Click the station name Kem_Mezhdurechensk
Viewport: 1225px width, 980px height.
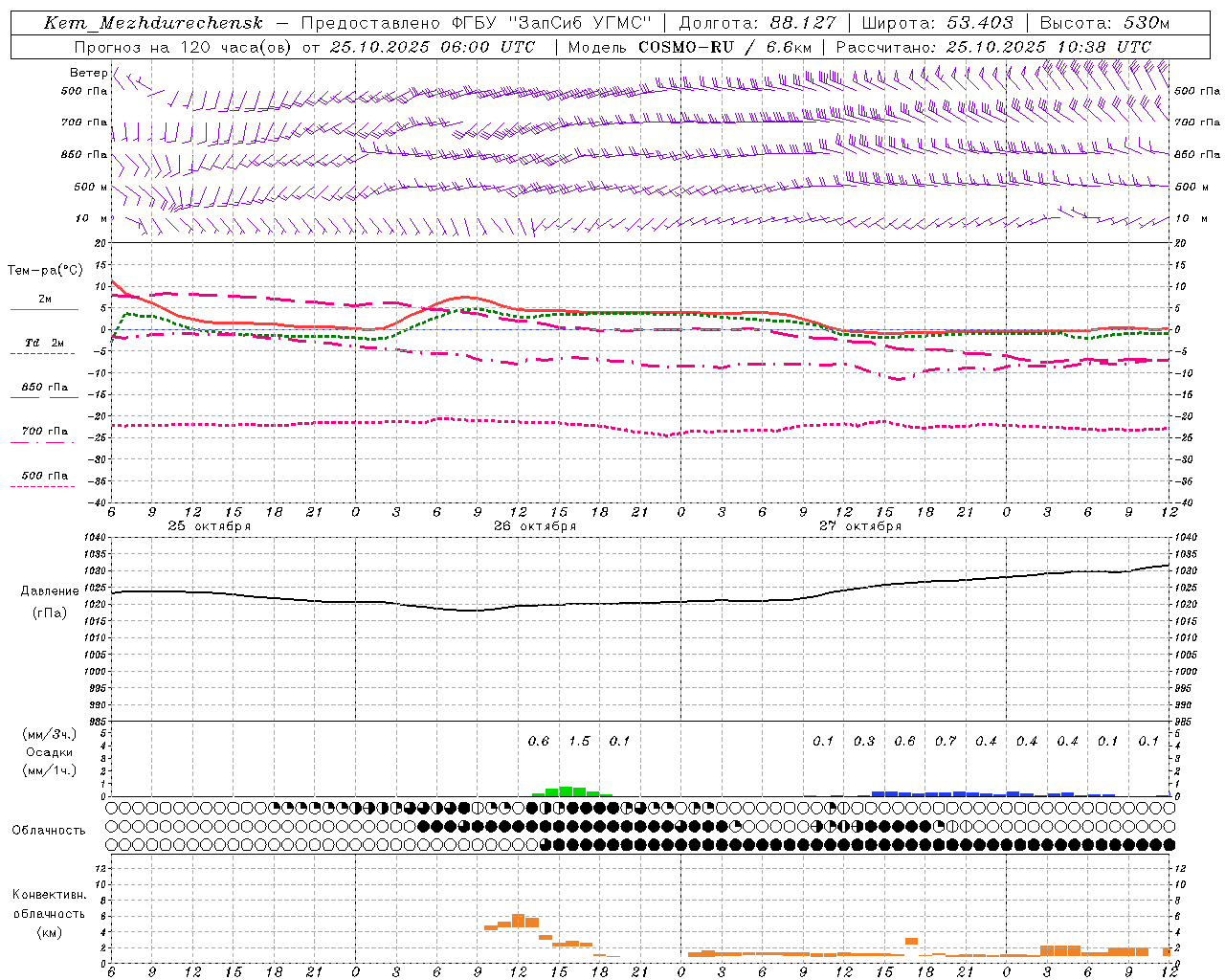(x=154, y=23)
